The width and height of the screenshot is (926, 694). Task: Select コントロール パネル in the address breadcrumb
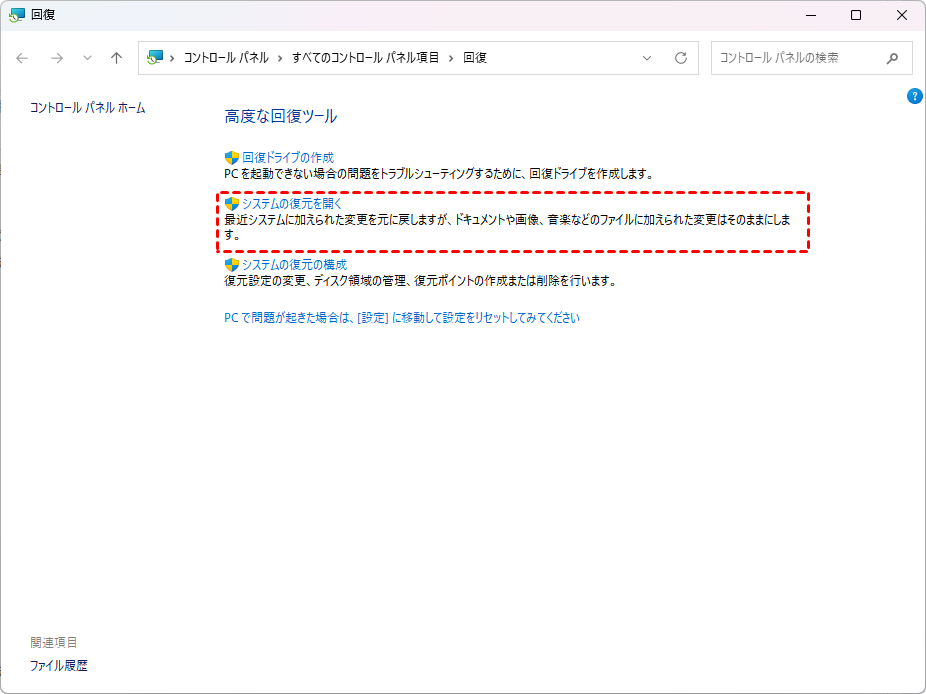[x=225, y=58]
